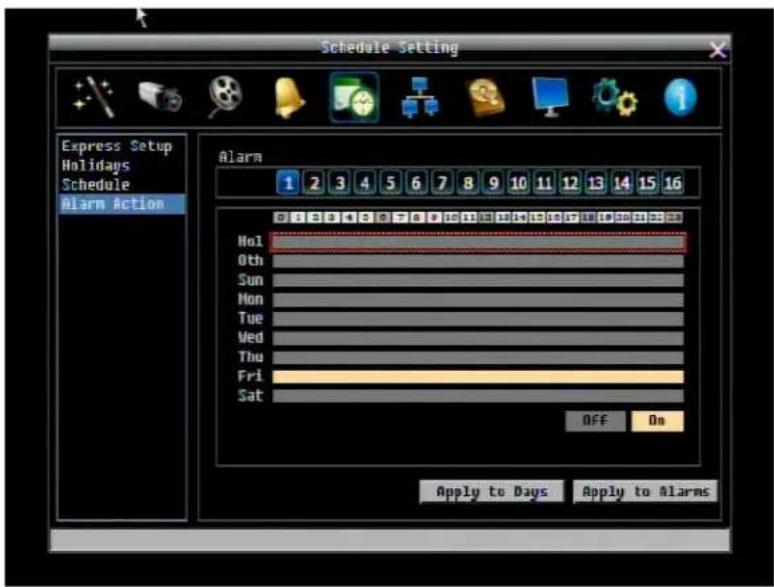The width and height of the screenshot is (774, 587).
Task: Open the hard disk storage icon
Action: [x=486, y=98]
